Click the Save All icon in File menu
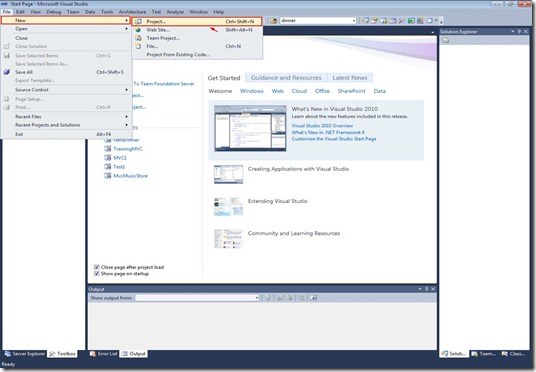The height and width of the screenshot is (372, 536). [6, 72]
